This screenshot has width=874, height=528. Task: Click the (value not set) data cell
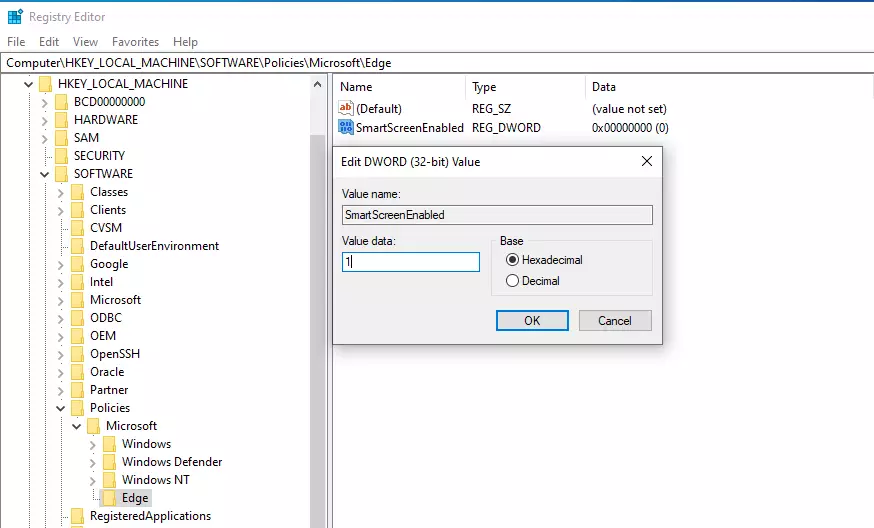(629, 109)
